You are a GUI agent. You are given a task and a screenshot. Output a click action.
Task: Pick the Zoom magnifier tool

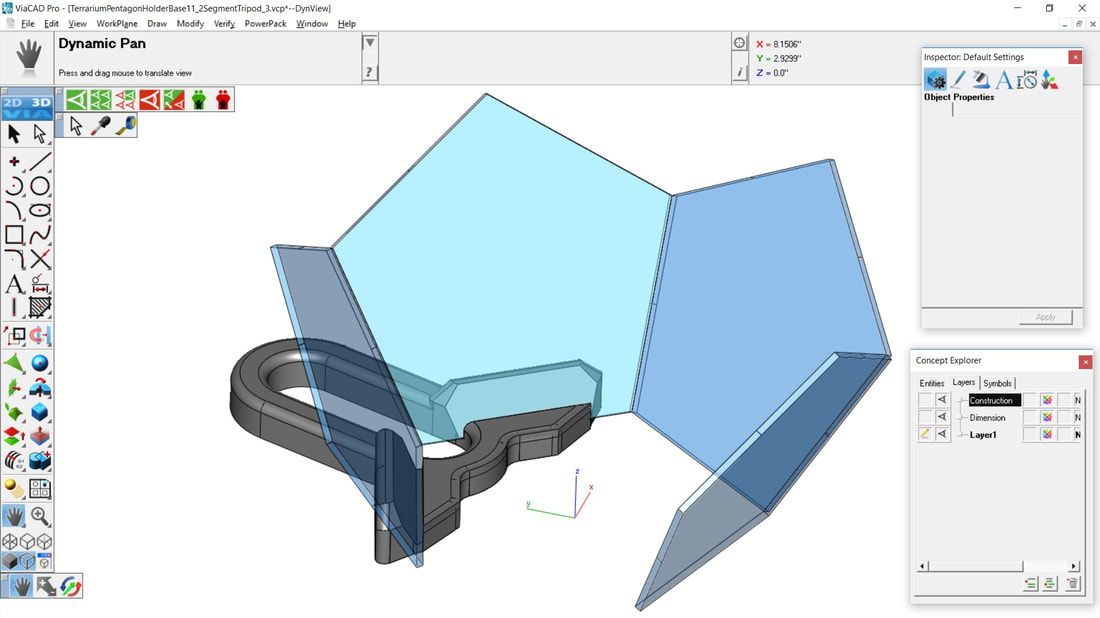(x=40, y=516)
